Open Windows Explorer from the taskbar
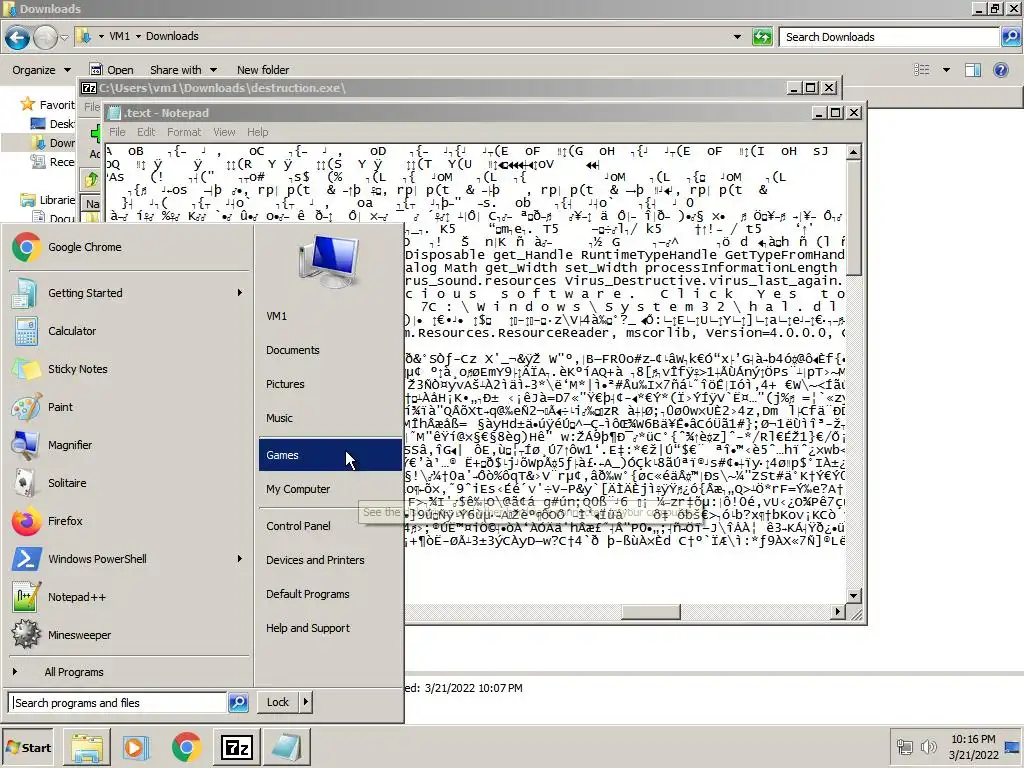Viewport: 1024px width, 768px height. click(87, 747)
